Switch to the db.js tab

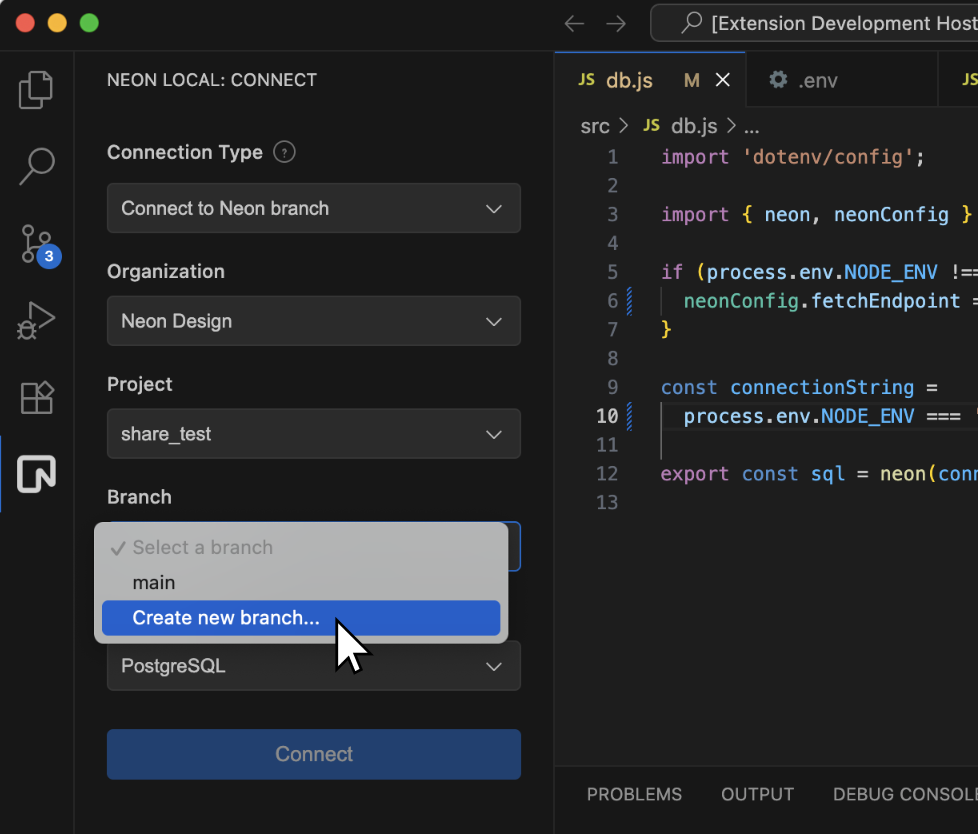[x=649, y=80]
